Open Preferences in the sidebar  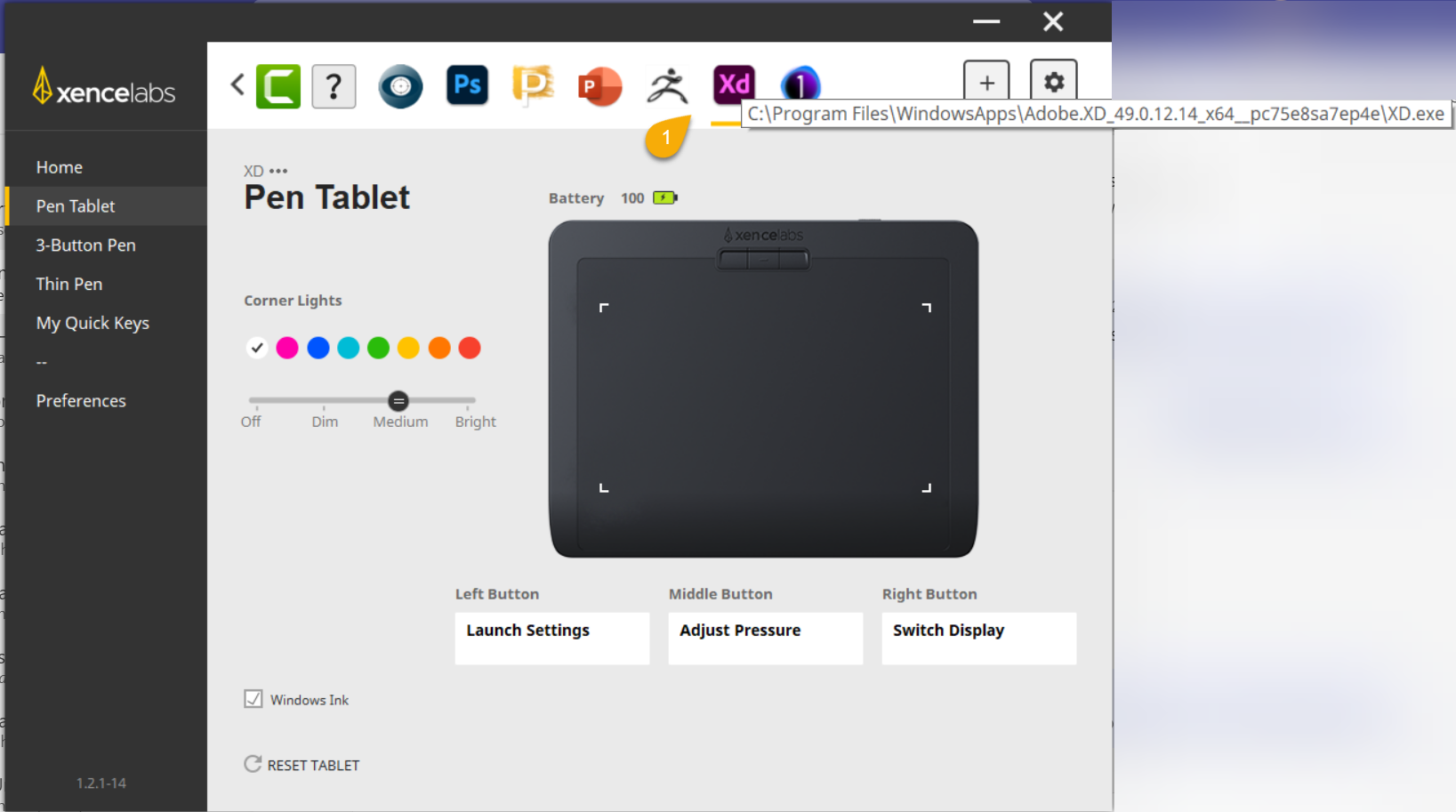click(x=81, y=401)
